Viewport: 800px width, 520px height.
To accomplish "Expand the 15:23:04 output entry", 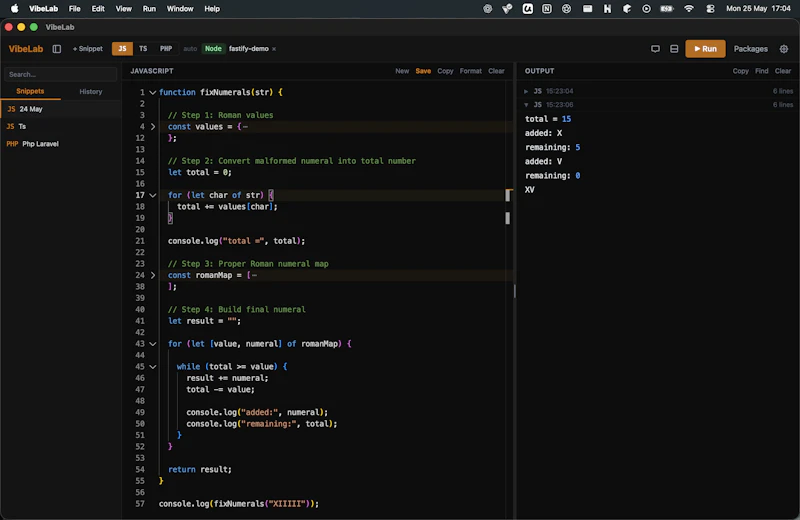I will pos(526,91).
